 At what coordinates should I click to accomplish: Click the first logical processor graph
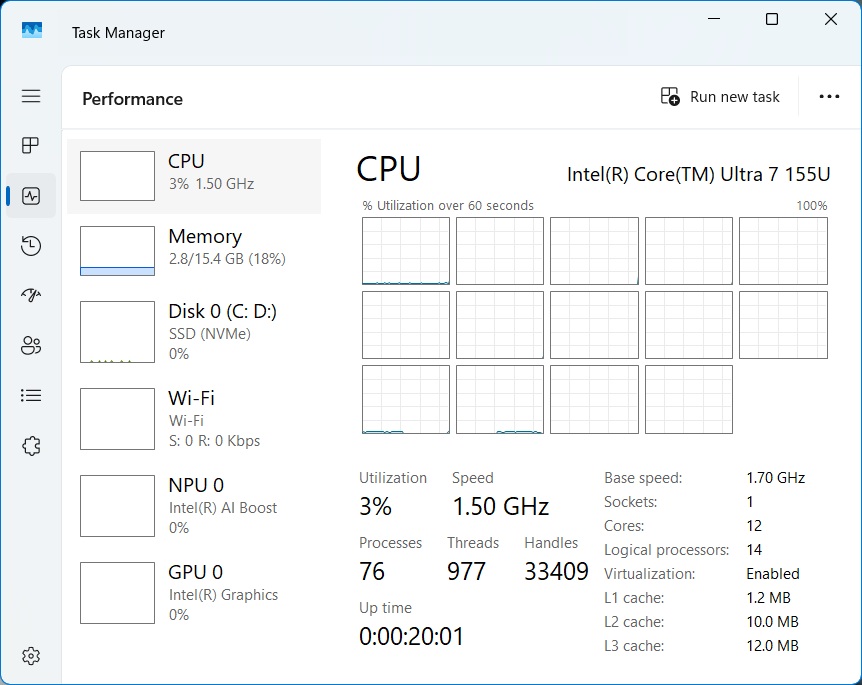pyautogui.click(x=405, y=251)
